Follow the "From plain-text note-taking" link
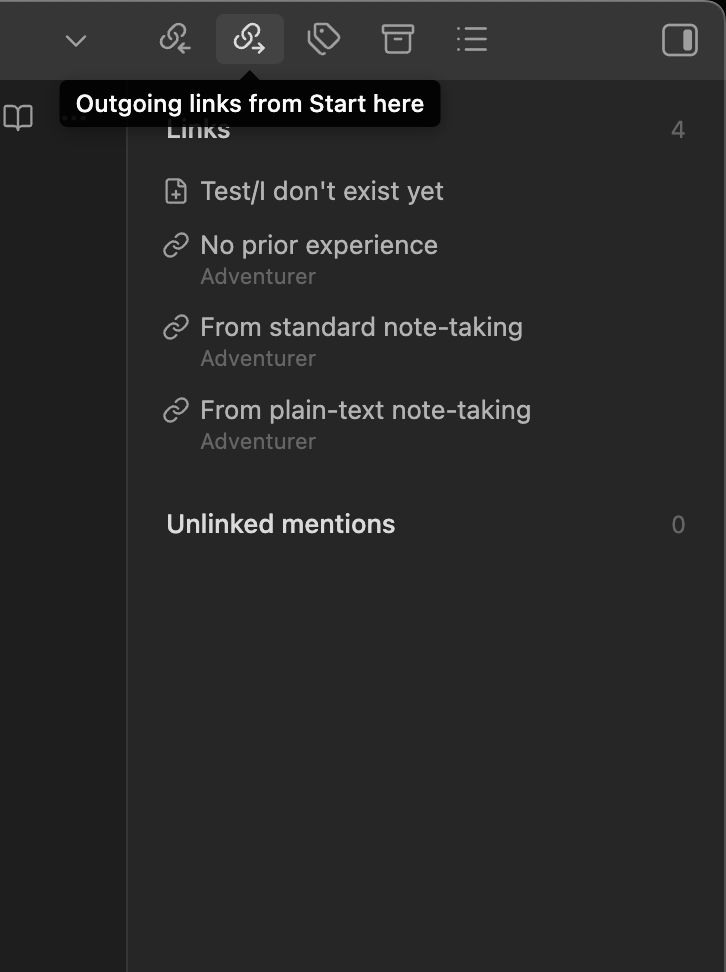The width and height of the screenshot is (726, 972). 365,410
